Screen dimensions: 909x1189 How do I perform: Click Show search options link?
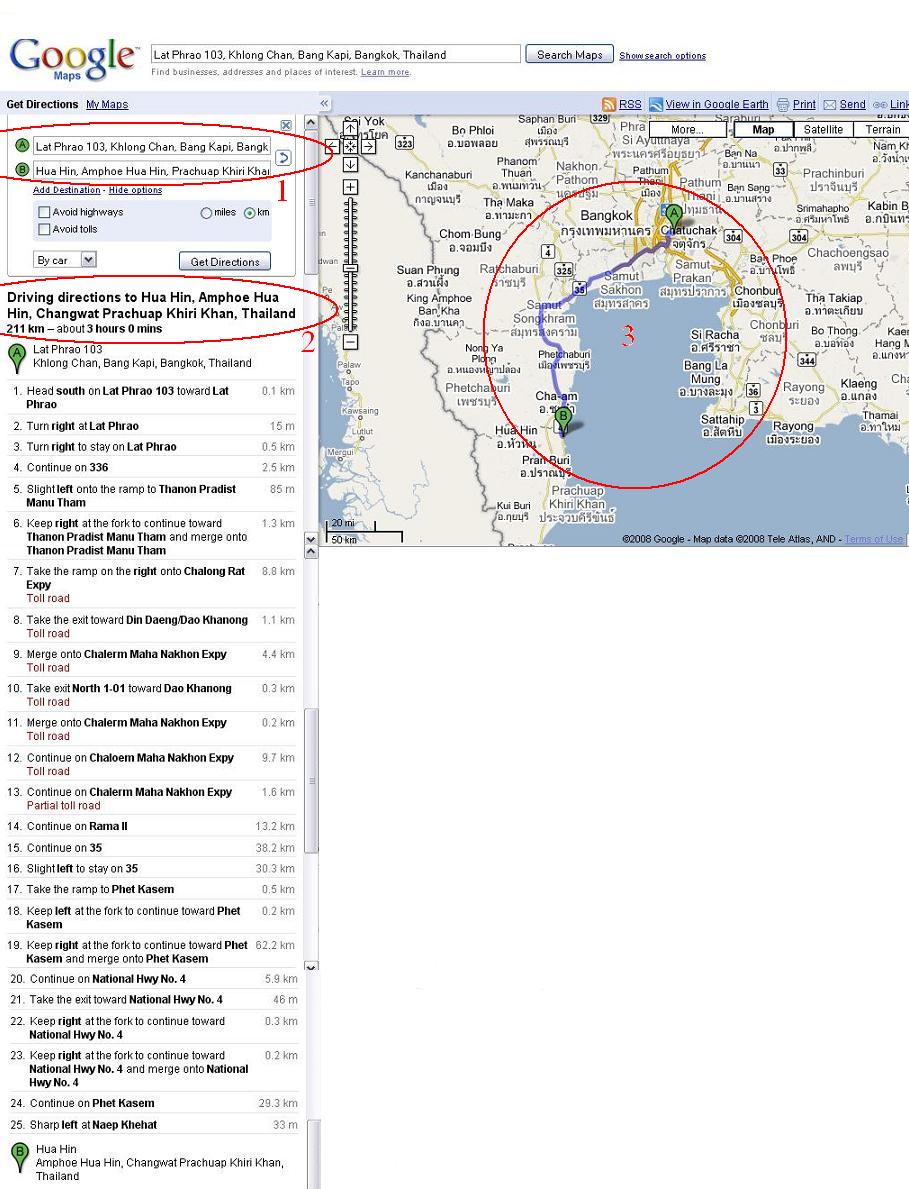point(663,55)
